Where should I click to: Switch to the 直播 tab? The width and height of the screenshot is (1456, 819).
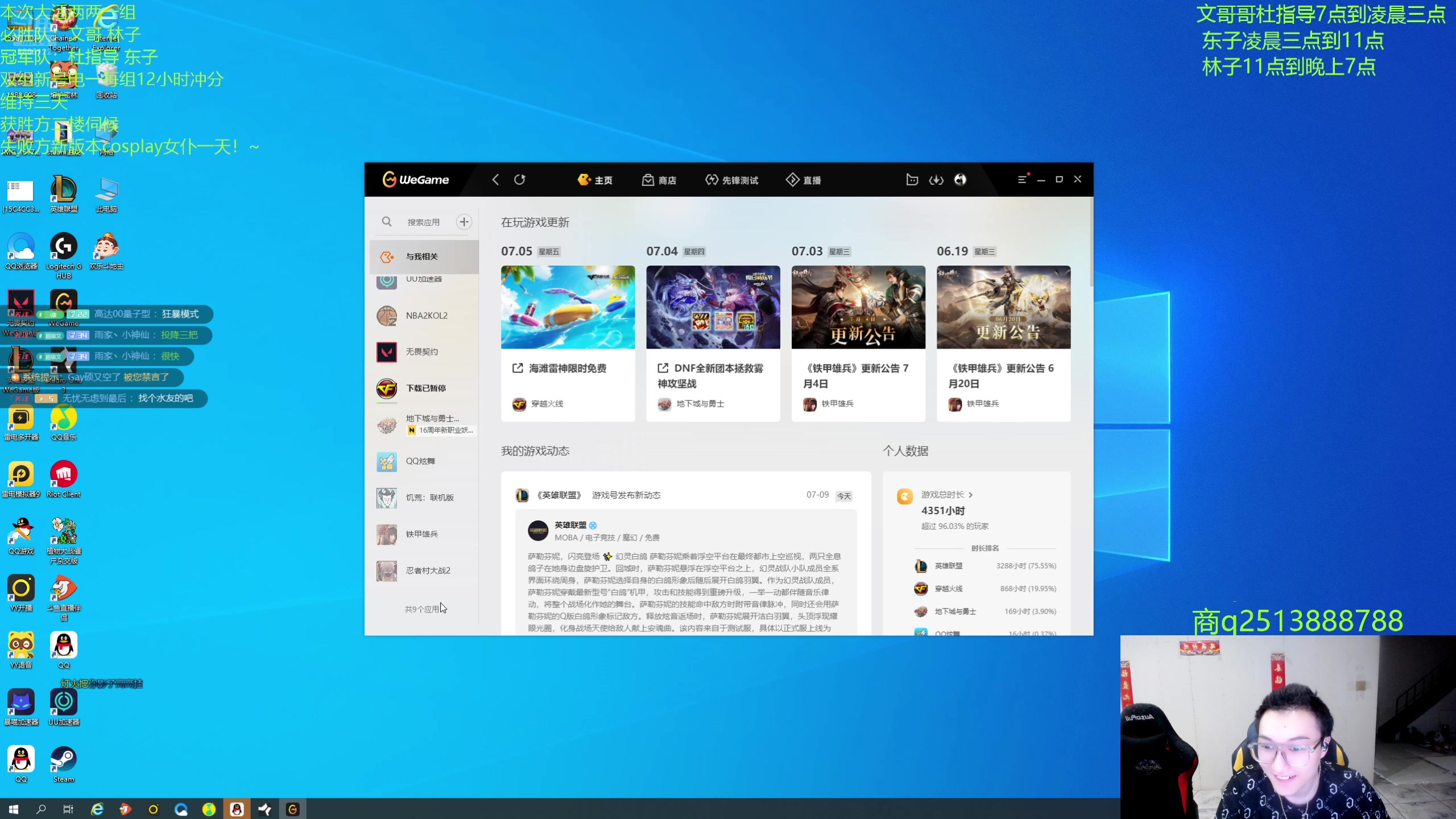[x=804, y=180]
